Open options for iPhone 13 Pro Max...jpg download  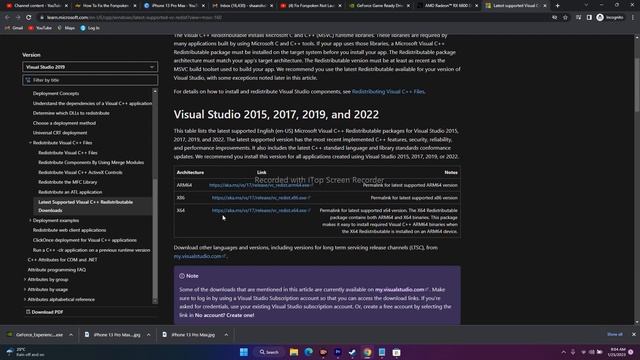tap(149, 335)
